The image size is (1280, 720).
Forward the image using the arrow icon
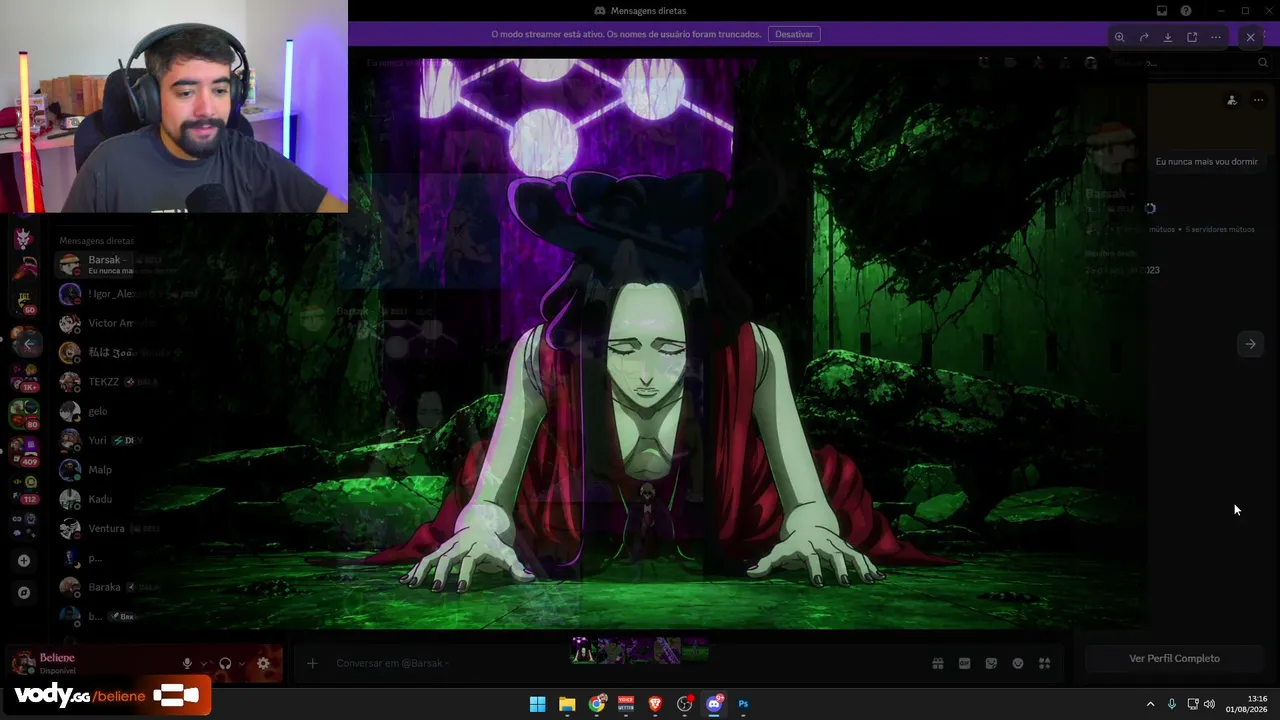[1144, 37]
